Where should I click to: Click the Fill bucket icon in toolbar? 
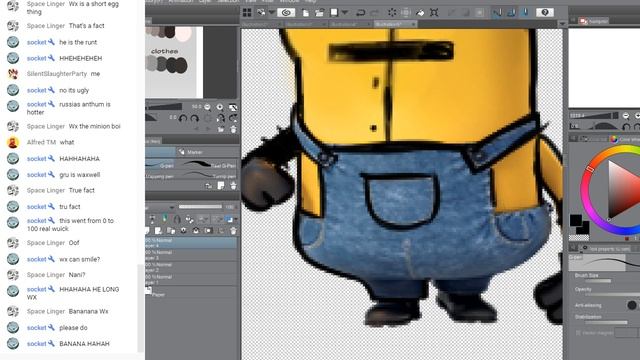click(x=420, y=13)
